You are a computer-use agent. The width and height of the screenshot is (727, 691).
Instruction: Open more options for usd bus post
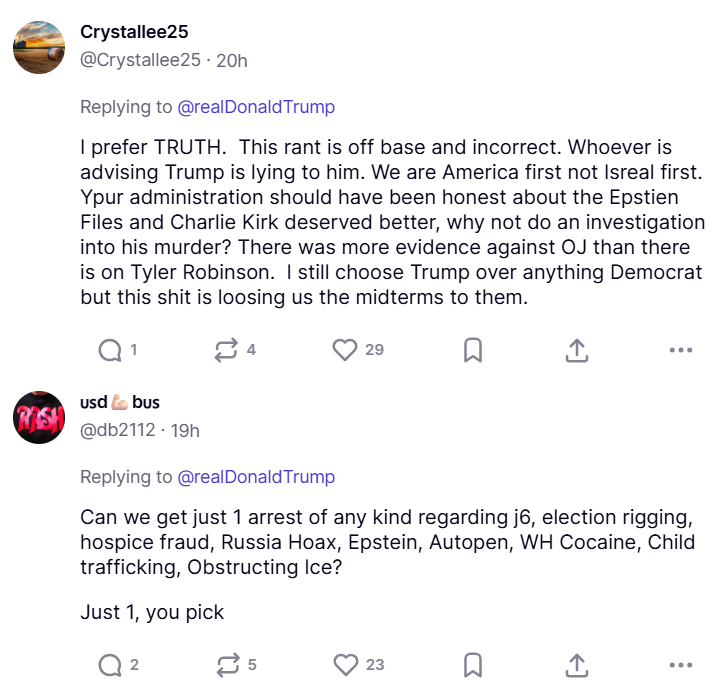coord(680,665)
